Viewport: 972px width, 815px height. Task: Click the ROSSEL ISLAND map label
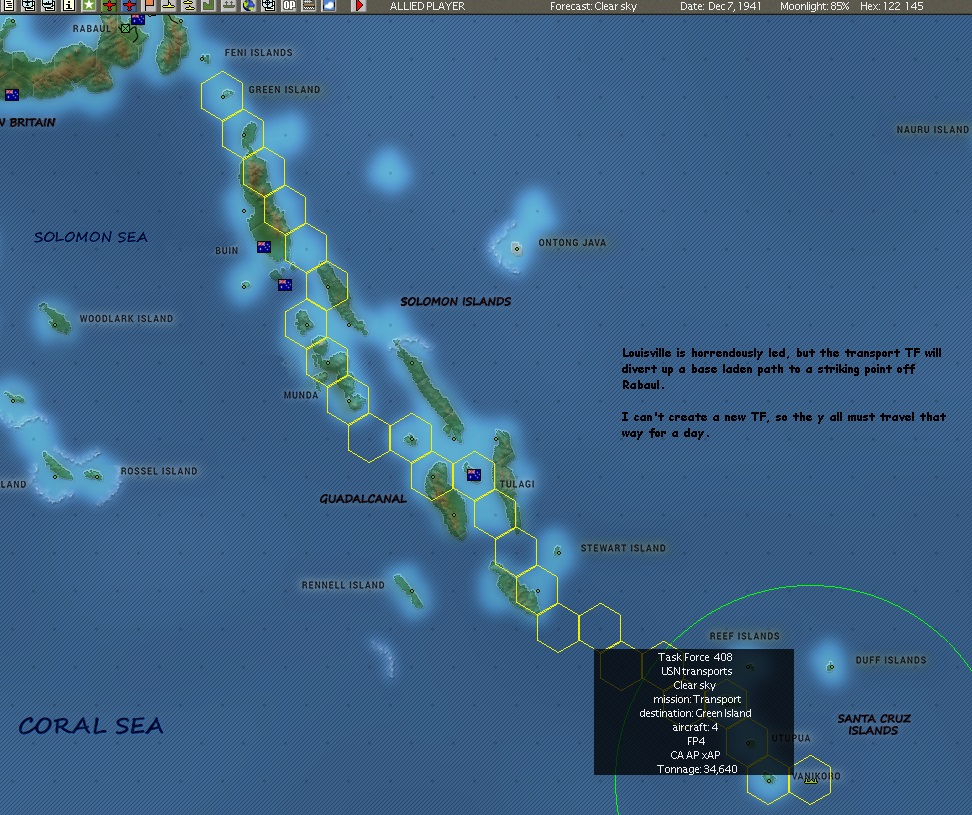pos(159,471)
